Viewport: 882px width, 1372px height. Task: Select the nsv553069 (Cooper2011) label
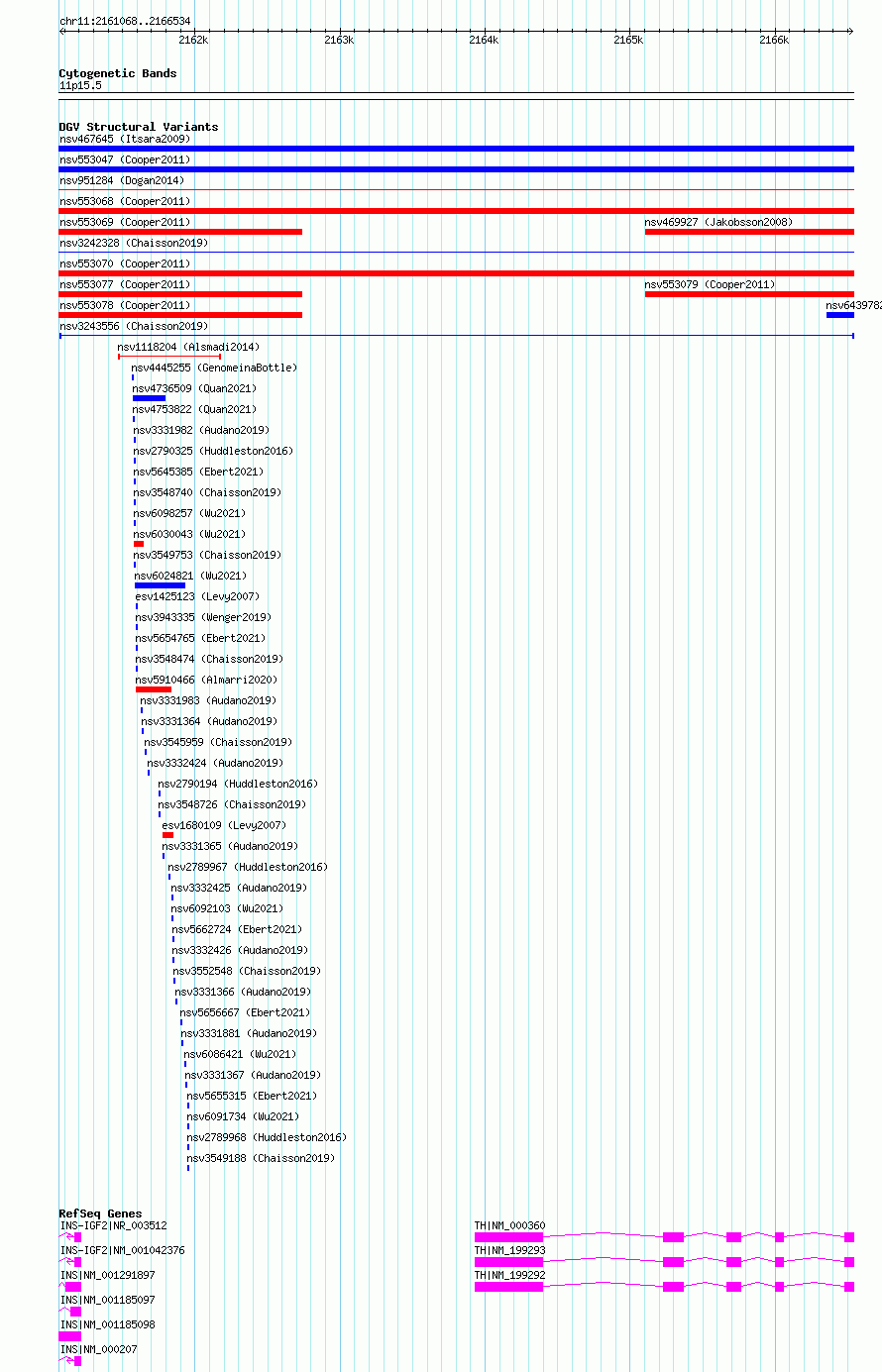click(125, 222)
